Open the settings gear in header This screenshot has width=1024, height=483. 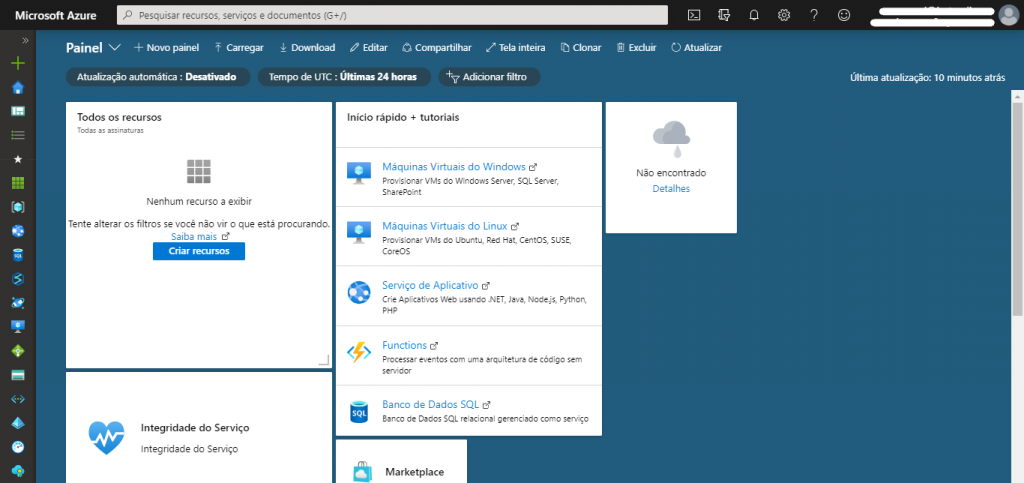pyautogui.click(x=784, y=15)
